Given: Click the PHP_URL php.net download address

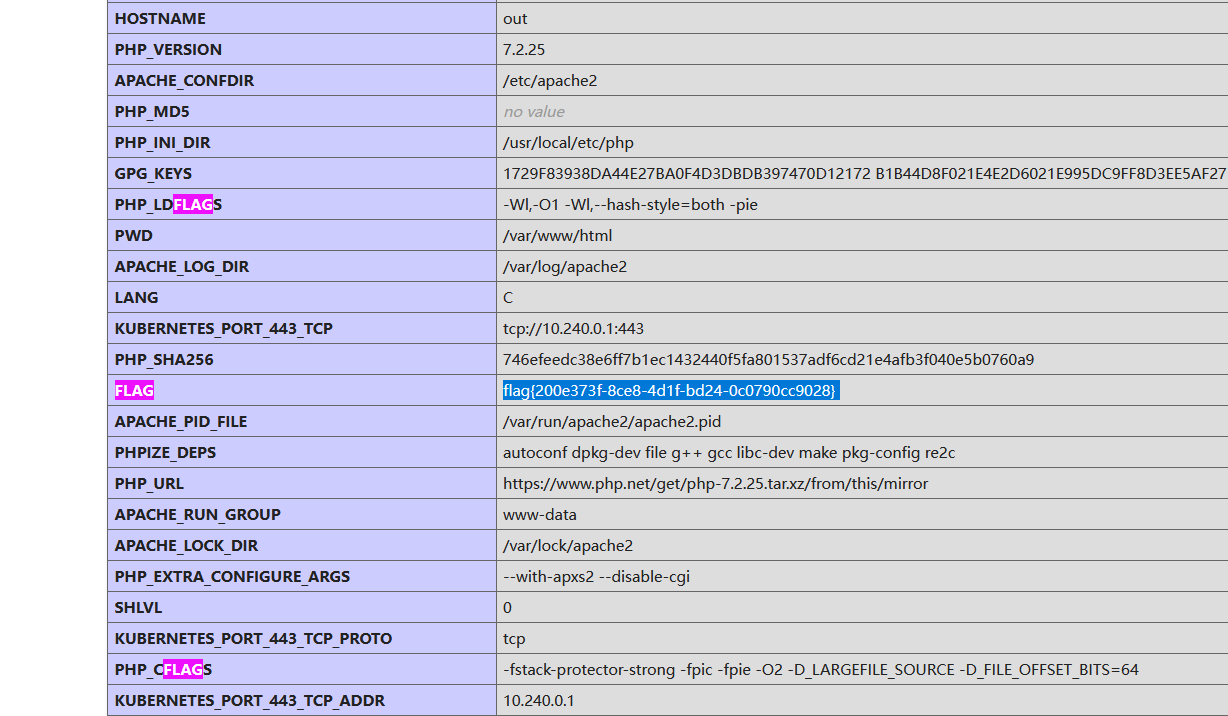Looking at the screenshot, I should 715,483.
